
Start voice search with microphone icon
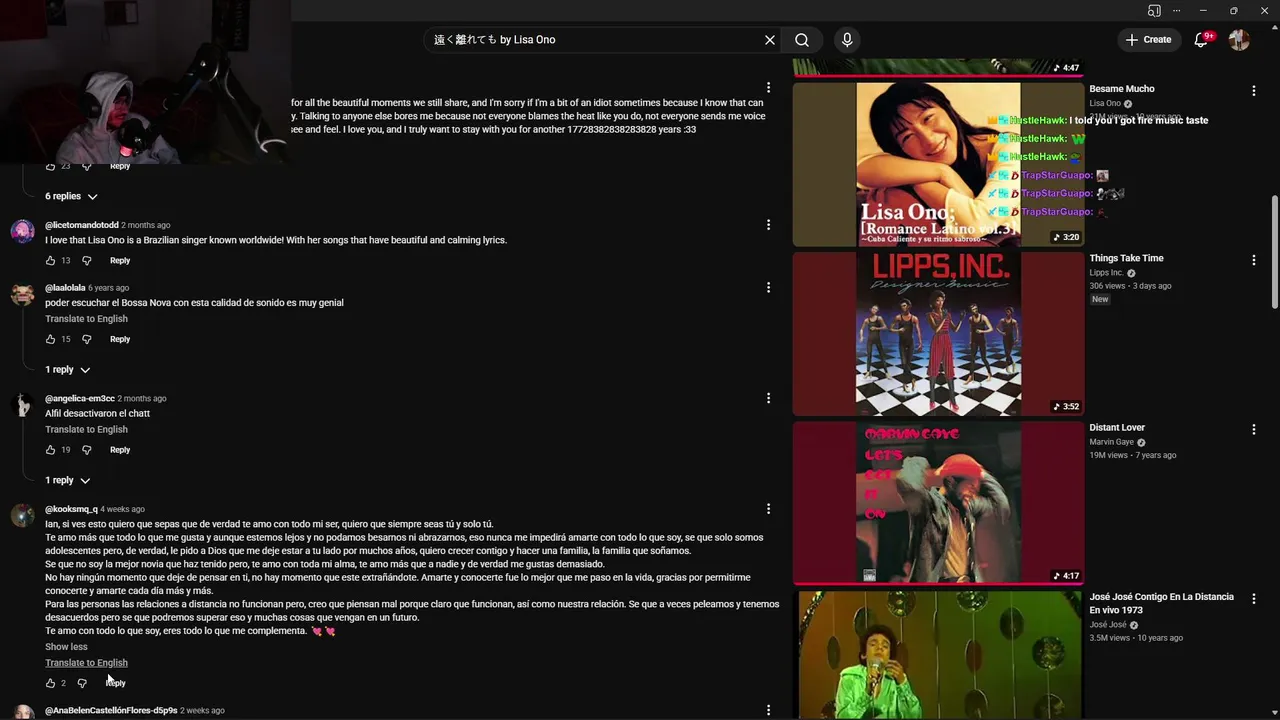(847, 40)
